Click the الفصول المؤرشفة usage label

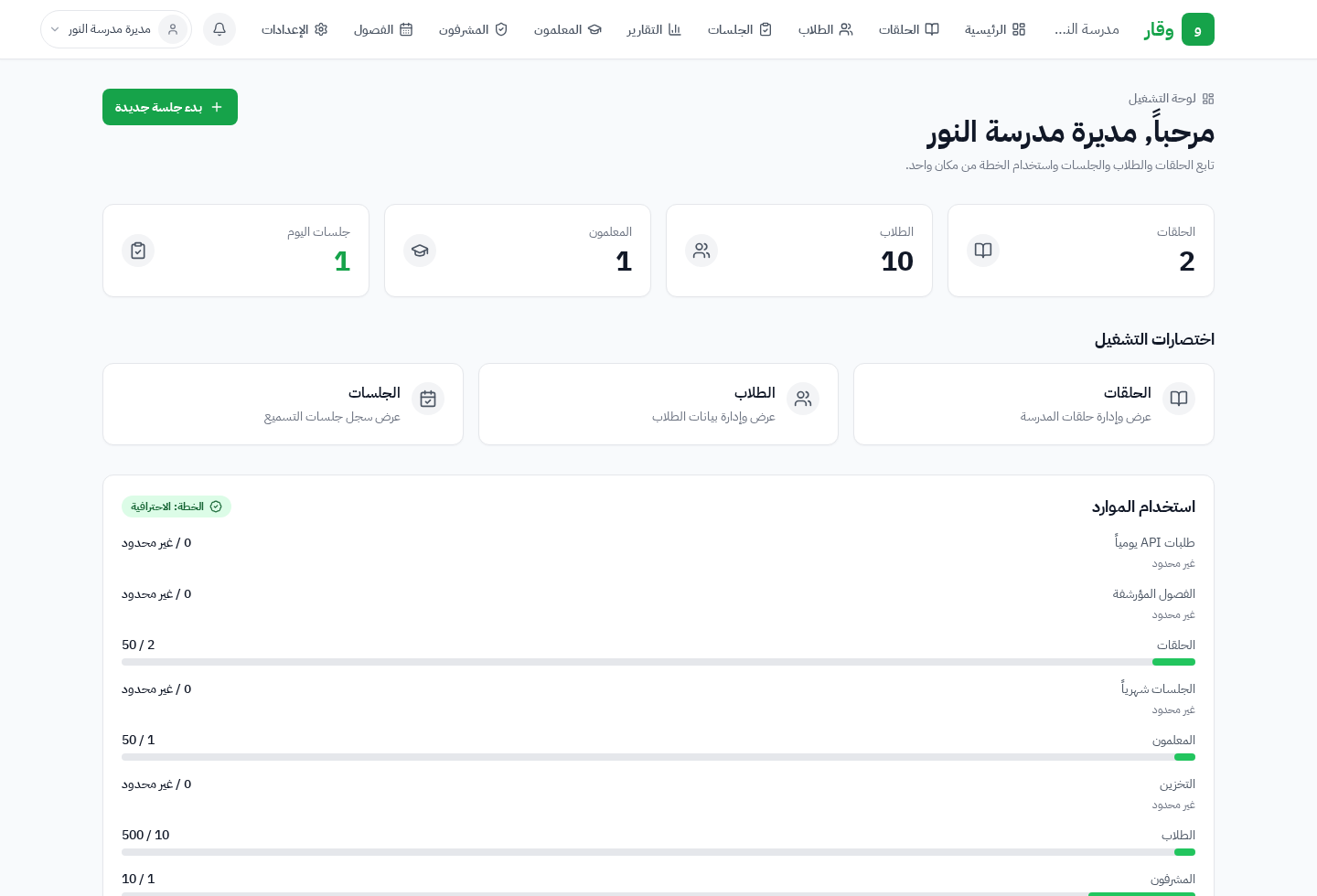[x=1153, y=593]
